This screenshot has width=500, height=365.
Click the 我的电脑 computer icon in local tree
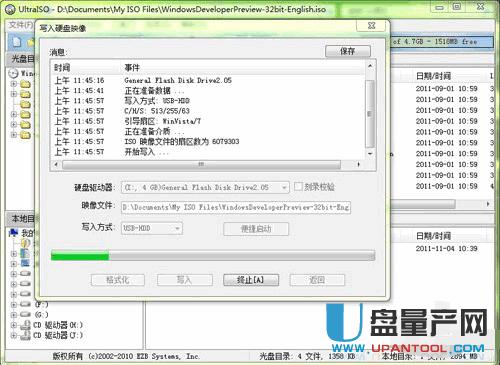click(14, 232)
